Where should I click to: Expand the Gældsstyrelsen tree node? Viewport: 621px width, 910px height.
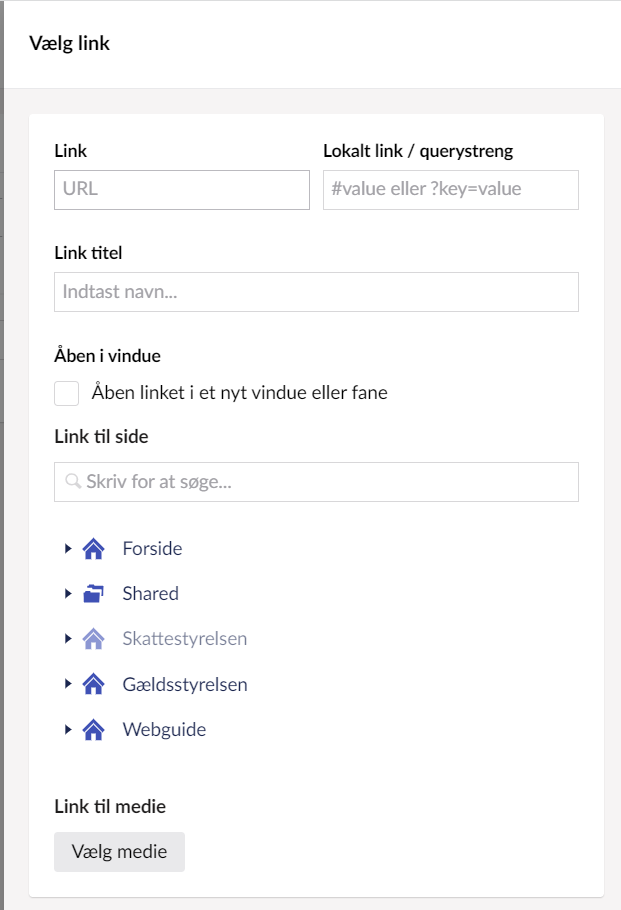coord(68,685)
